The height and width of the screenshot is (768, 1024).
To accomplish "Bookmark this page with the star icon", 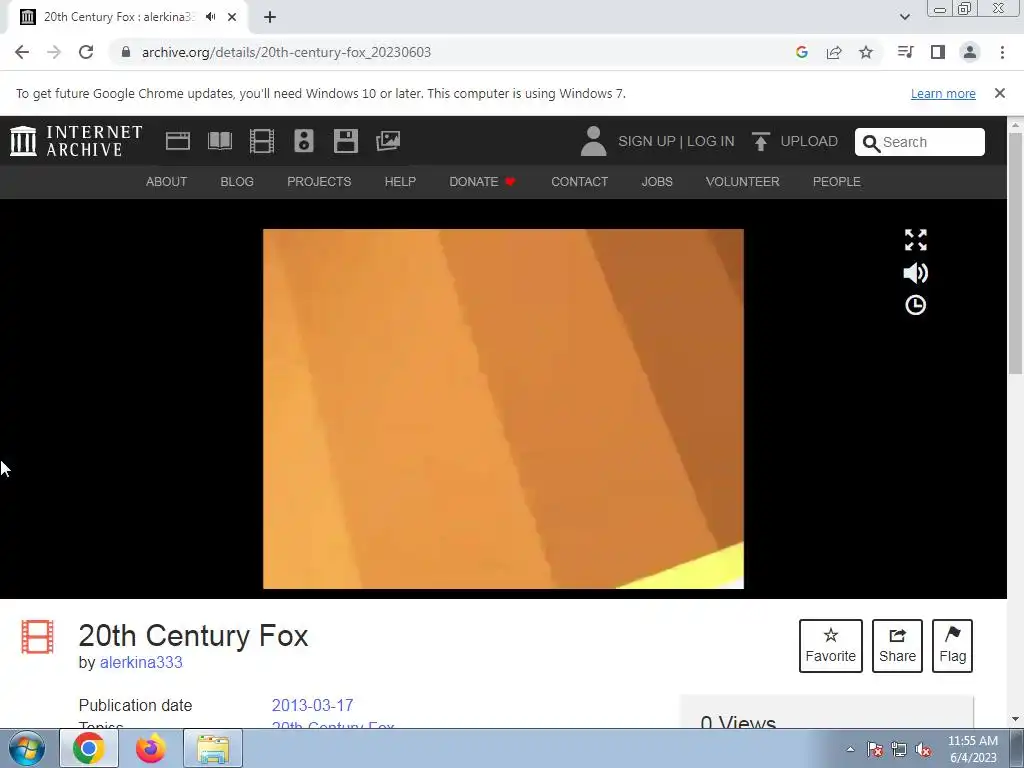I will (x=866, y=52).
